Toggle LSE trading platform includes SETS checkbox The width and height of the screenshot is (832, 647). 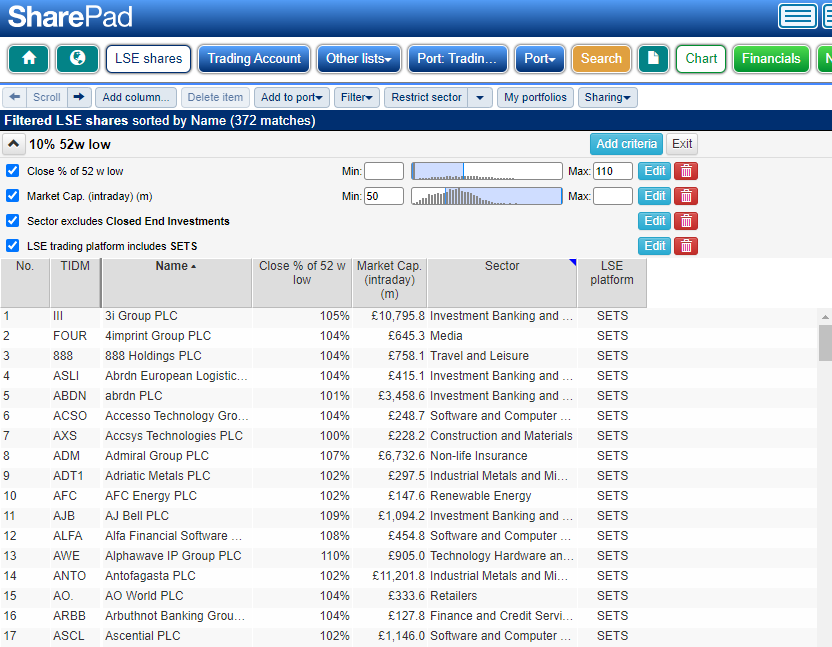pos(13,246)
